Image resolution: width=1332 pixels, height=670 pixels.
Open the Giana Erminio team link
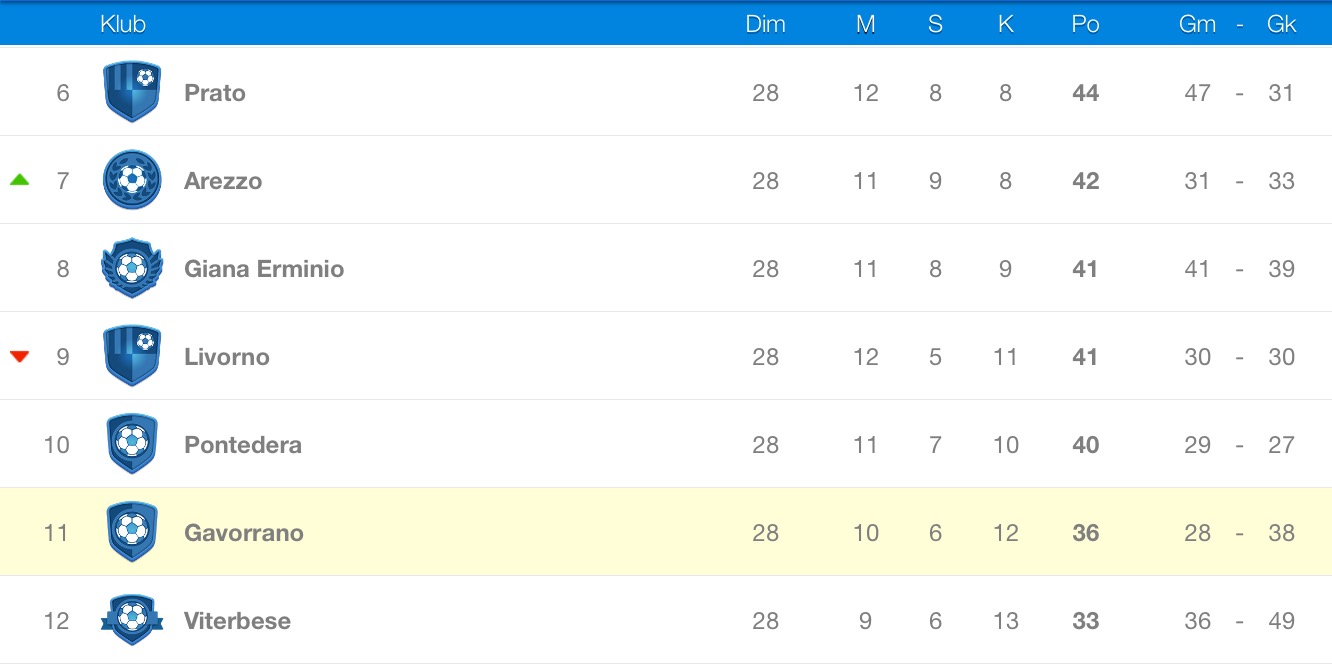[x=264, y=269]
